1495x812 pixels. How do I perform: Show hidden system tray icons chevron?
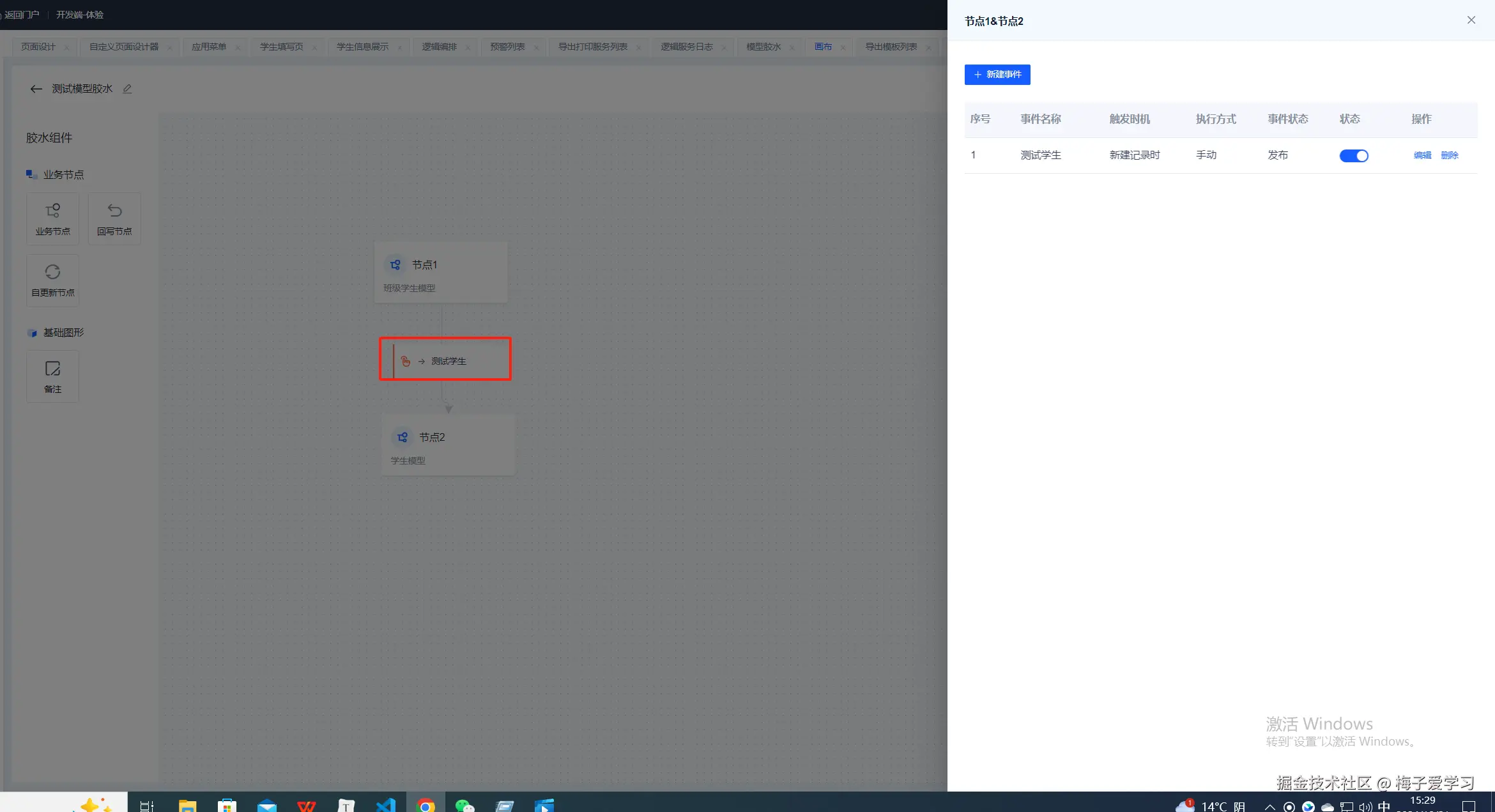(1269, 807)
